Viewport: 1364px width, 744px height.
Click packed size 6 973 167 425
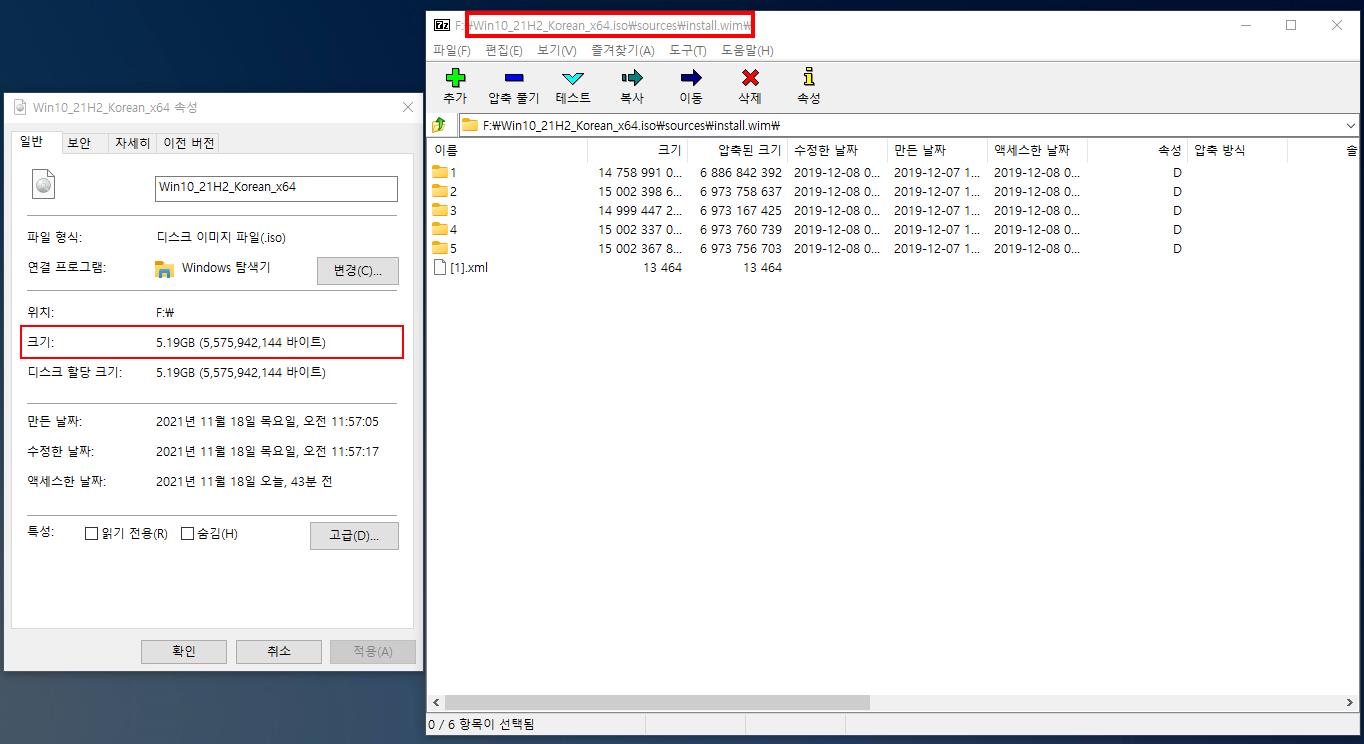[x=741, y=210]
